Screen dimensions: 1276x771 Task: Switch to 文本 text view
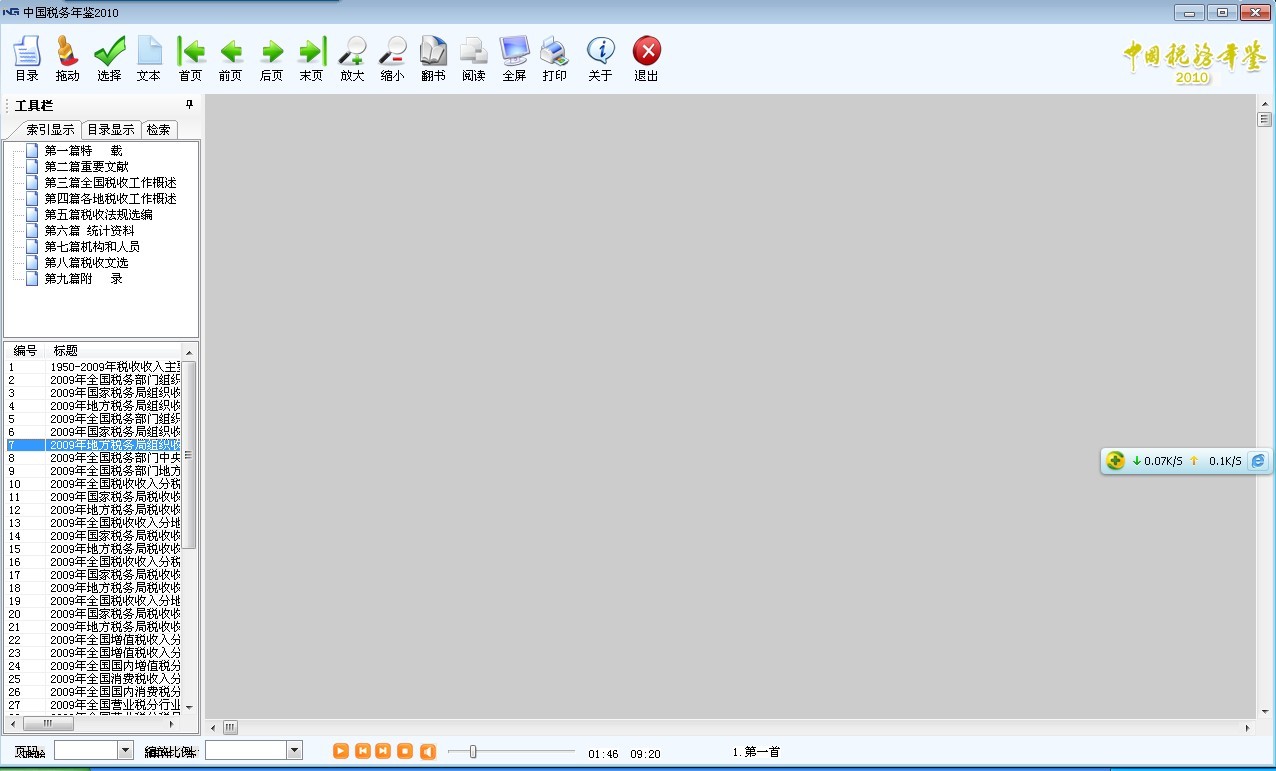tap(149, 59)
